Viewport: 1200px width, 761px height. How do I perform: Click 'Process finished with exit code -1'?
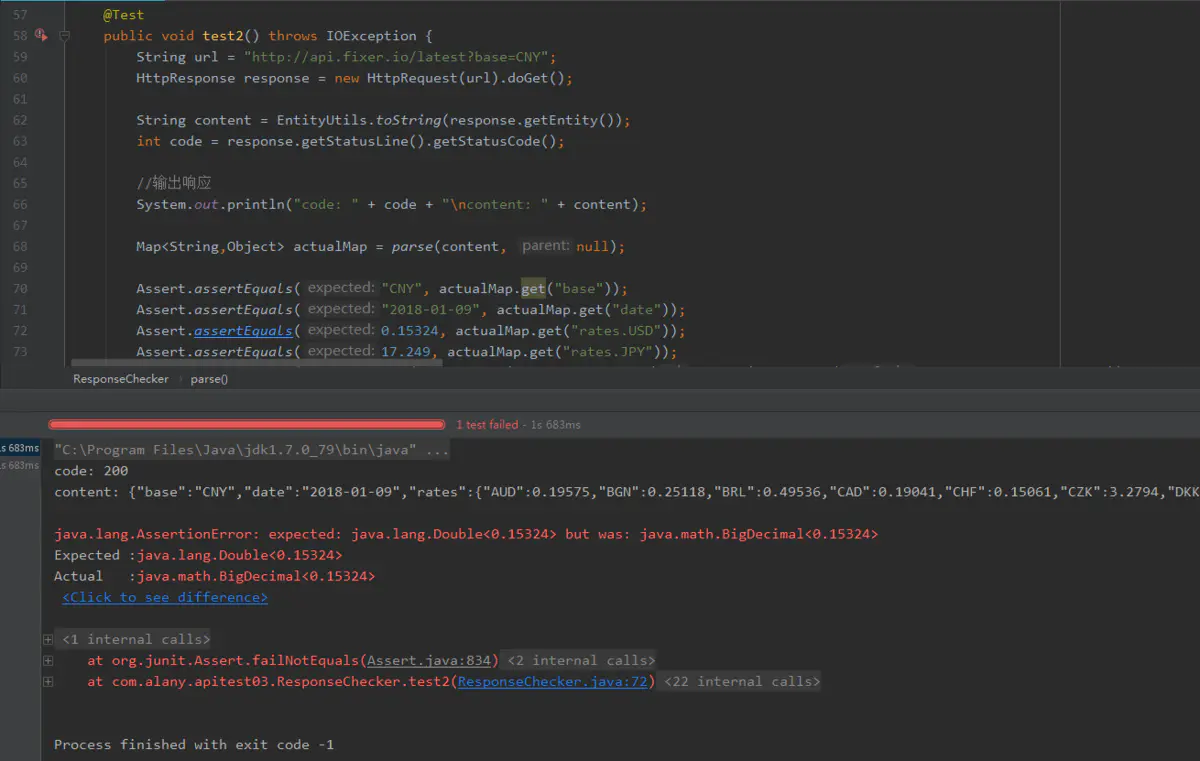coord(194,744)
